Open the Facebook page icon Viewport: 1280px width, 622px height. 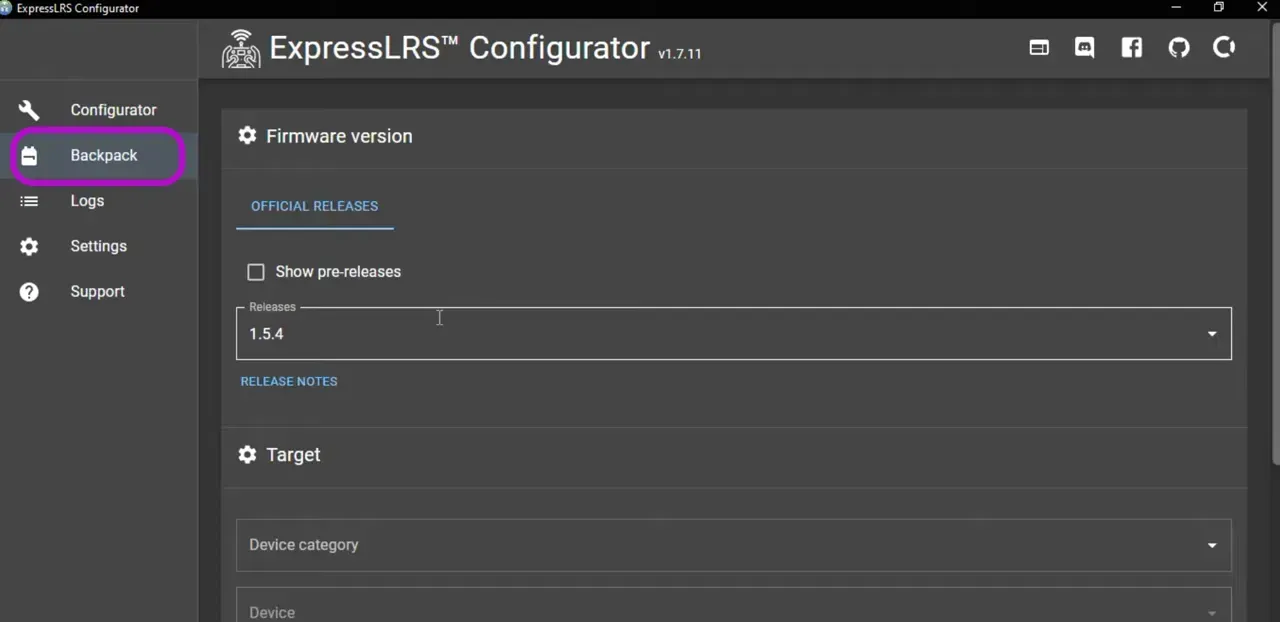tap(1131, 47)
